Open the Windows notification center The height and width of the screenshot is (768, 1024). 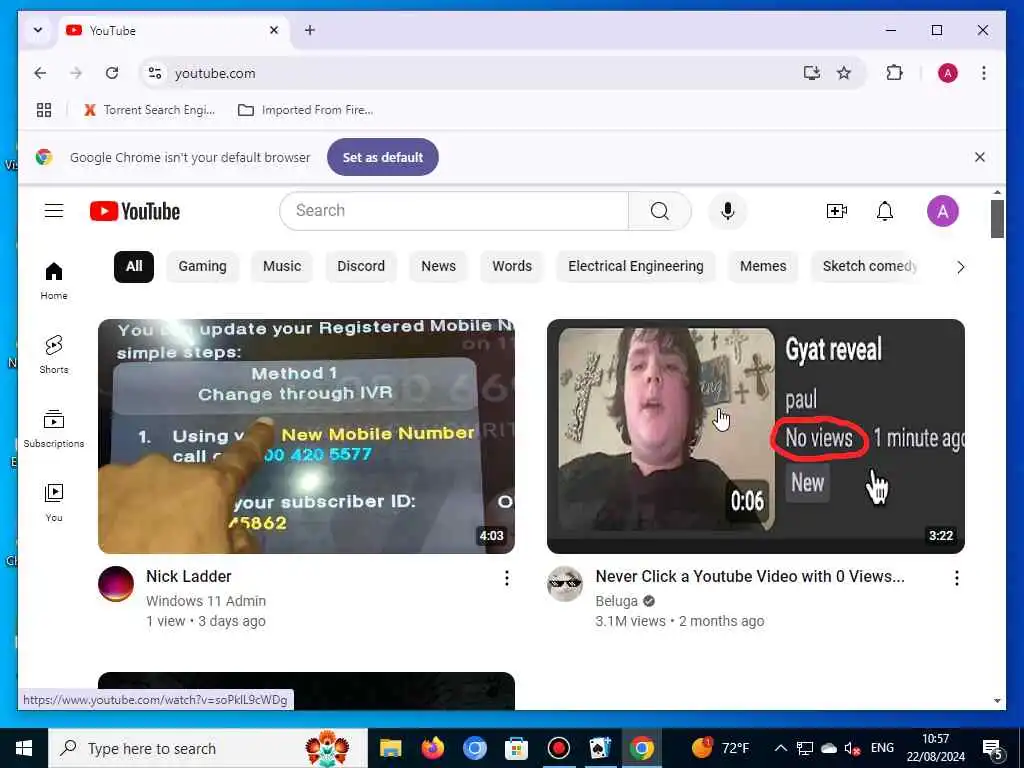(993, 748)
